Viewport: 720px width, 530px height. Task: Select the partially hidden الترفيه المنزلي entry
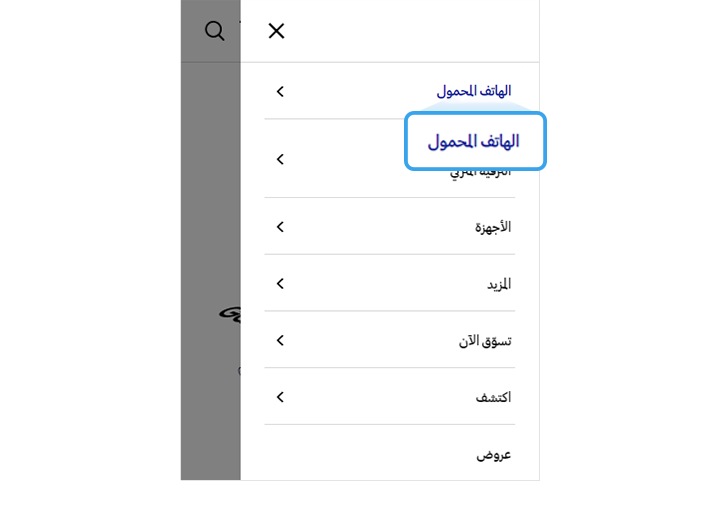click(481, 173)
